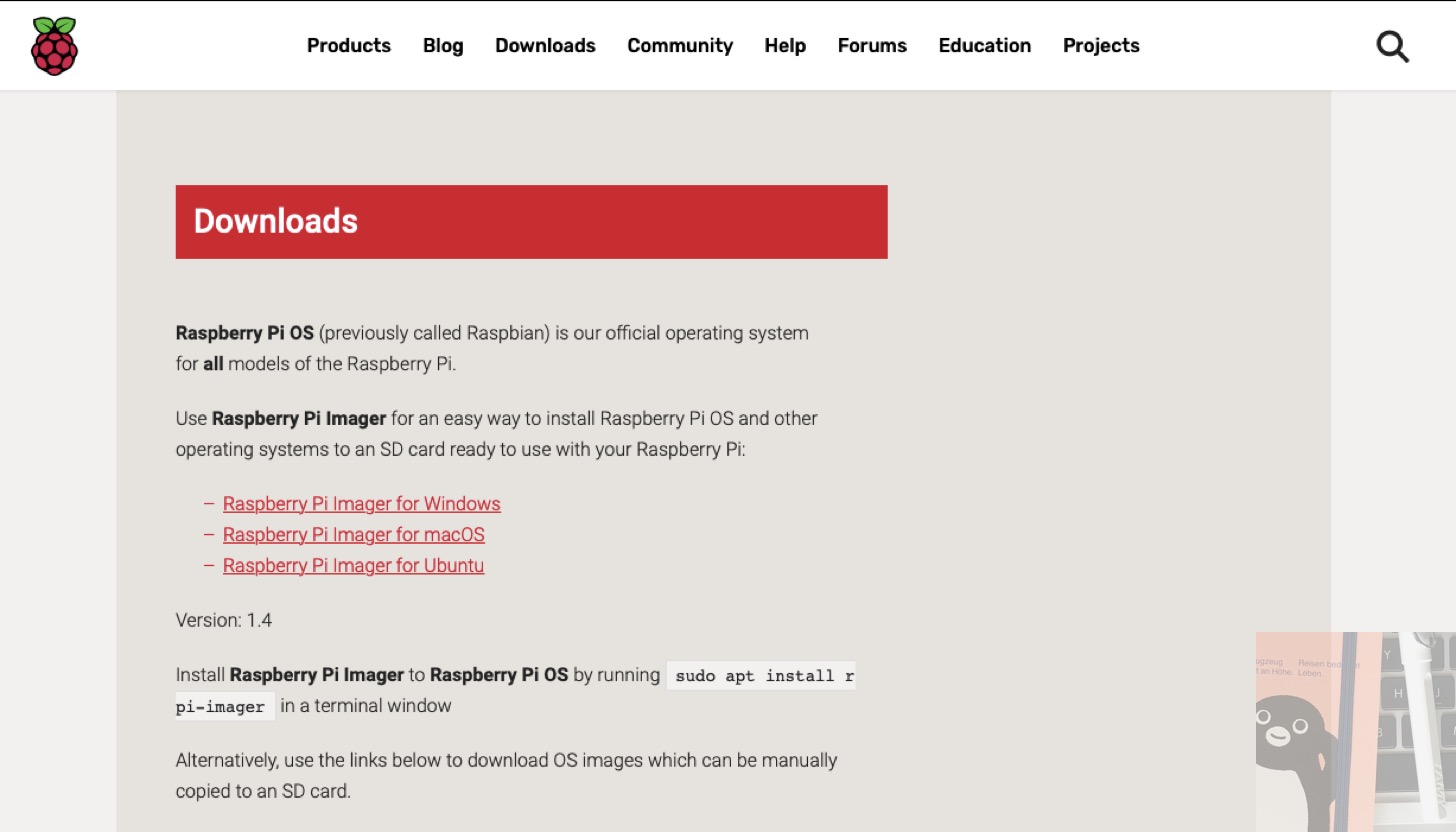Image resolution: width=1456 pixels, height=832 pixels.
Task: Download Raspberry Pi Imager for macOS
Action: [x=354, y=535]
